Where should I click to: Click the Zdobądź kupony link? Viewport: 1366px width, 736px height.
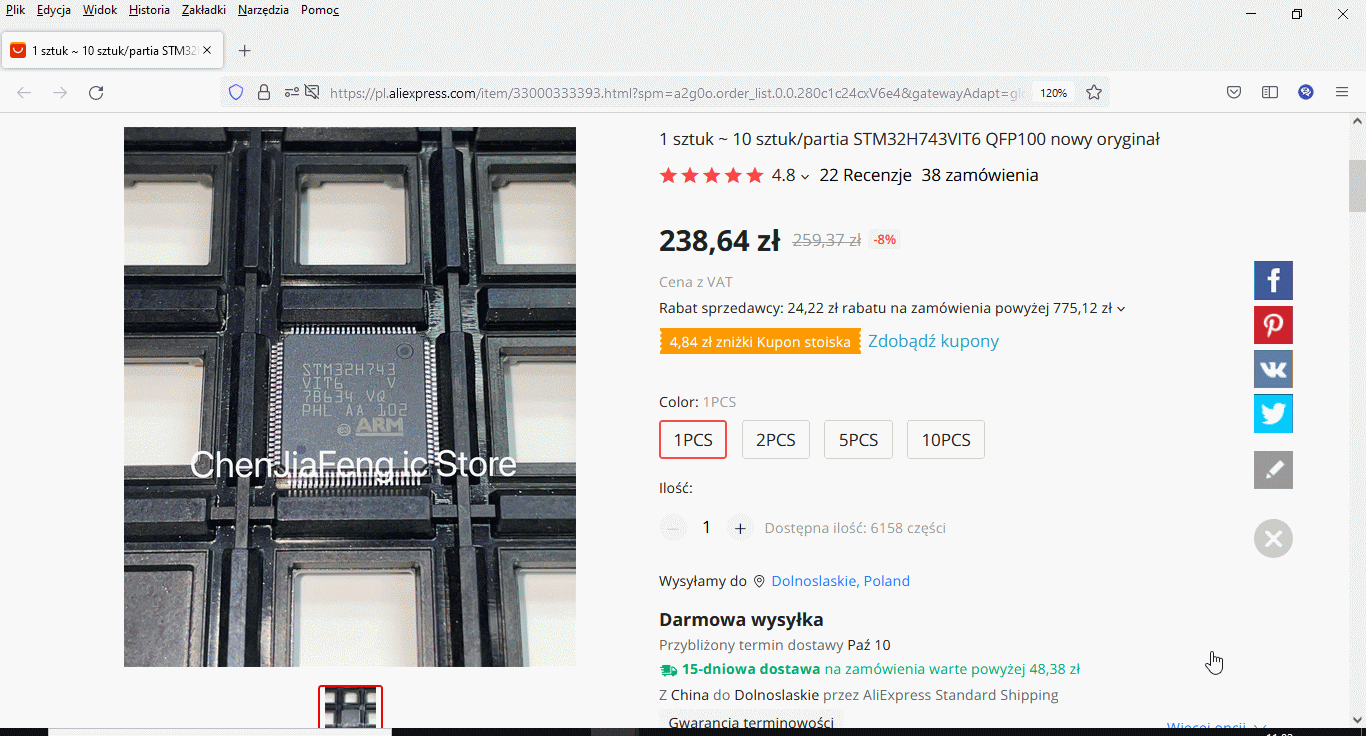point(933,341)
